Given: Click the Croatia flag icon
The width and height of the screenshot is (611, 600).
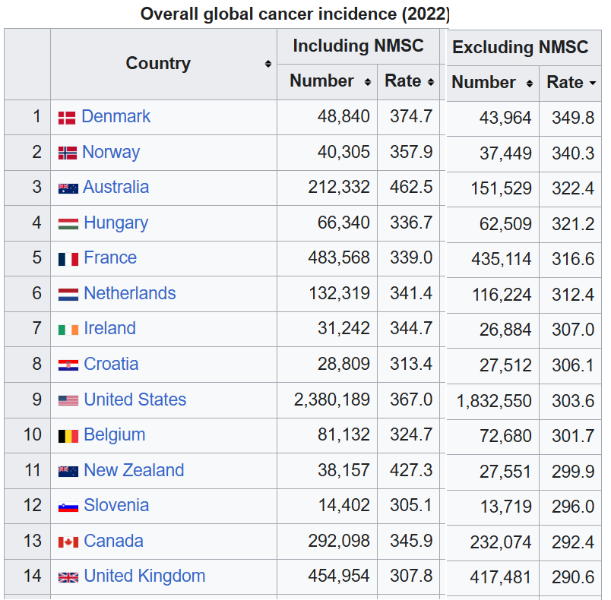Looking at the screenshot, I should [x=68, y=365].
